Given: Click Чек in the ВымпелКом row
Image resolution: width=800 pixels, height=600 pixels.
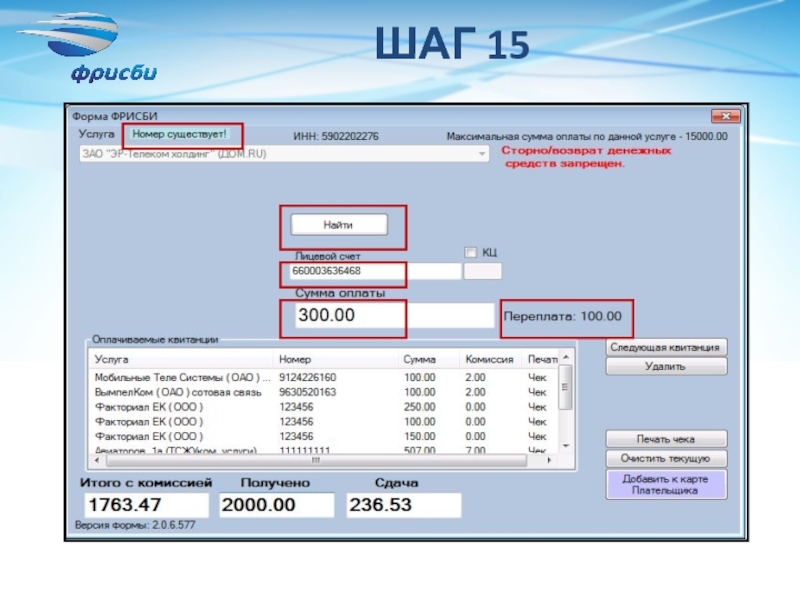Looking at the screenshot, I should pyautogui.click(x=537, y=392).
